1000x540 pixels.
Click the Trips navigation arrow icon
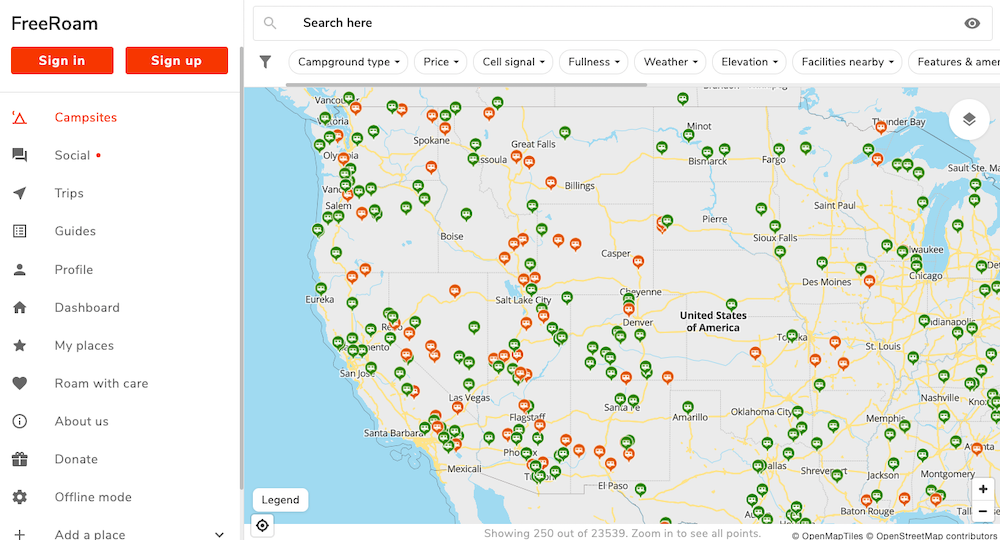click(x=20, y=193)
